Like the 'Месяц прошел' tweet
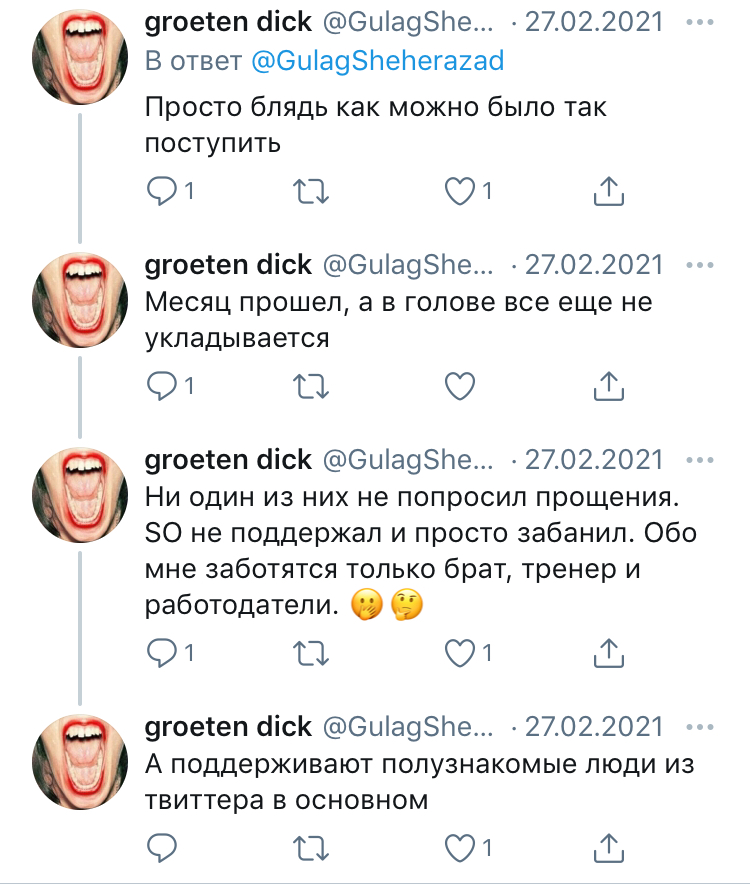 click(x=460, y=384)
